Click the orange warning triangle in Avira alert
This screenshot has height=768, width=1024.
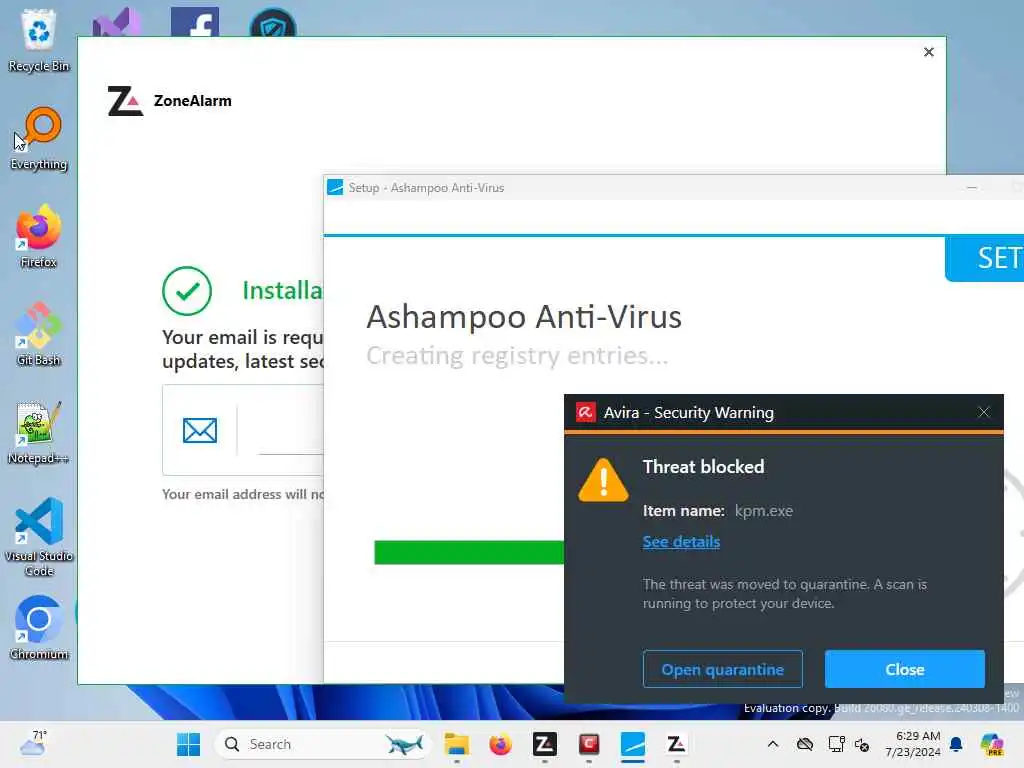603,480
